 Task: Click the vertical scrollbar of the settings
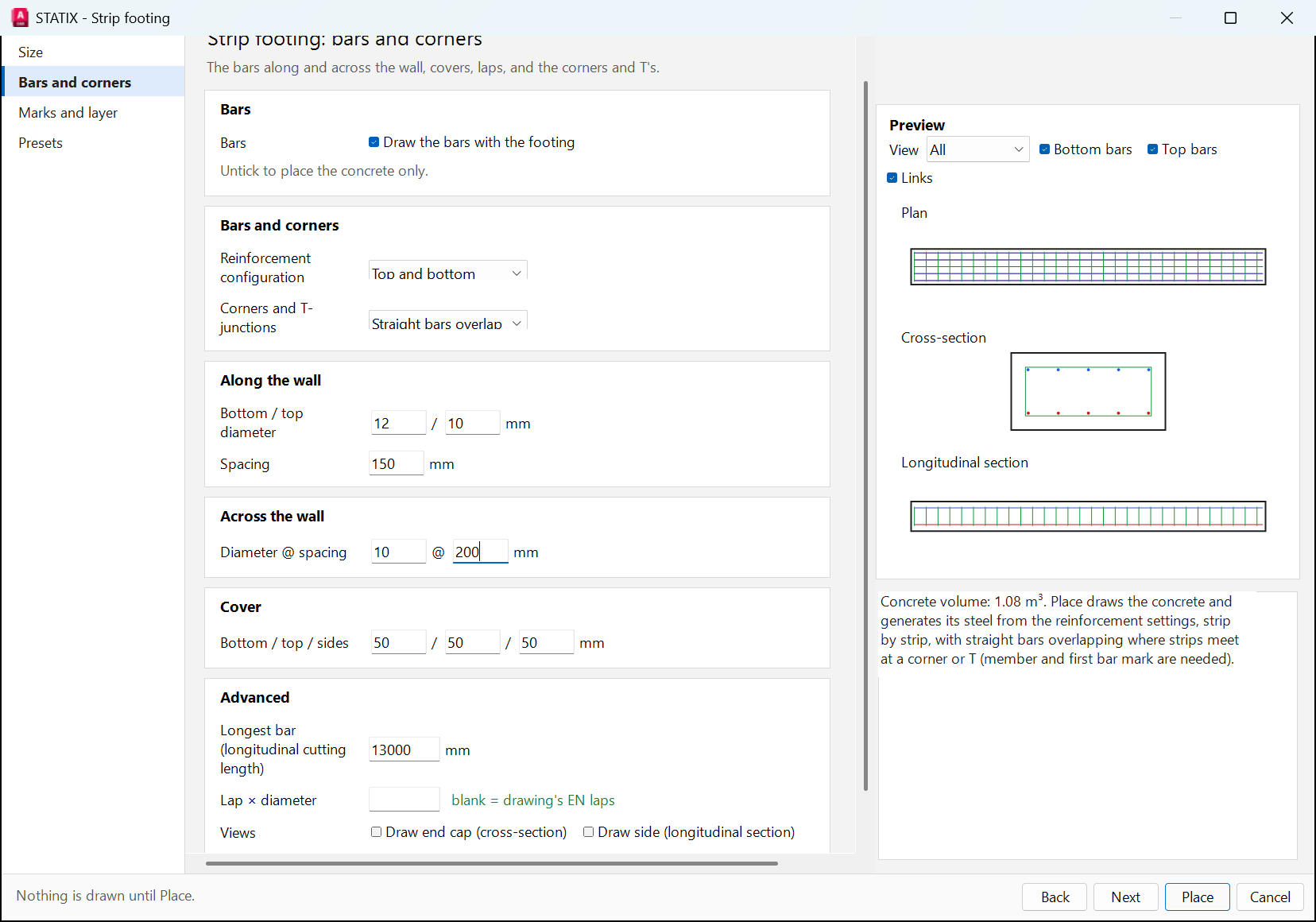(865, 436)
